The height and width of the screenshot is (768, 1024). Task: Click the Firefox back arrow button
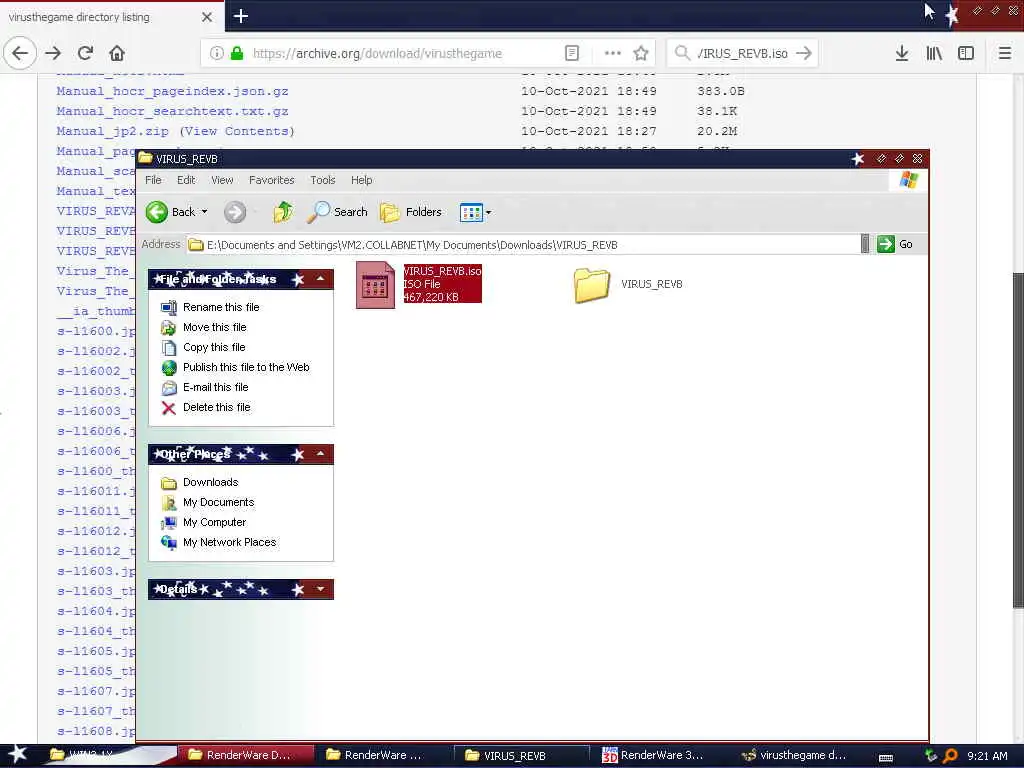20,53
